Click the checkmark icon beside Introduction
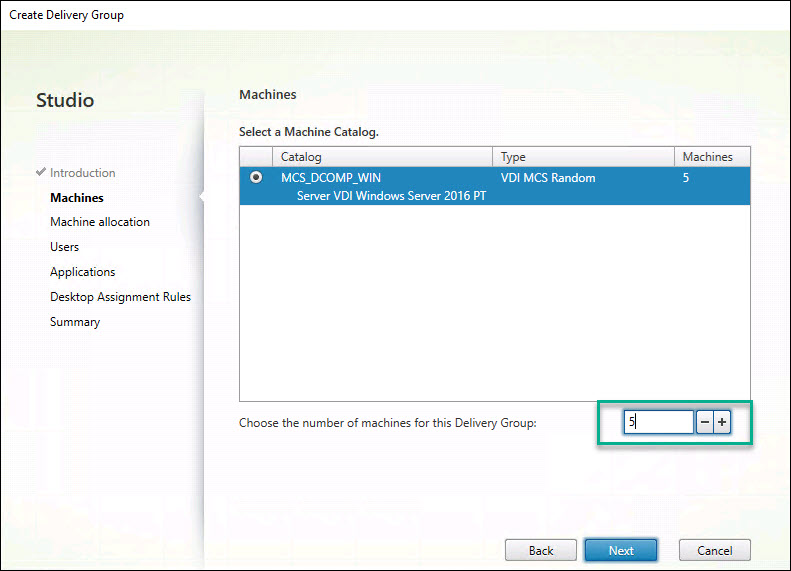The image size is (791, 571). [x=41, y=173]
